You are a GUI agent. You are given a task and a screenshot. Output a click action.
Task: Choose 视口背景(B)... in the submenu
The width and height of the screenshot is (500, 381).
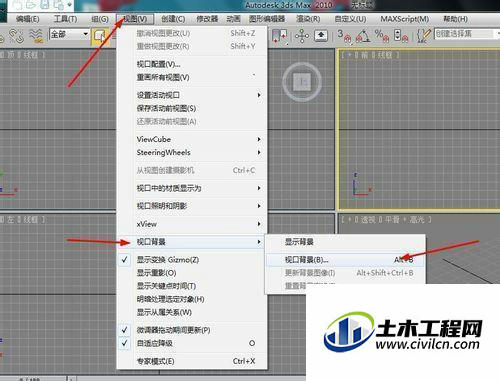[345, 260]
